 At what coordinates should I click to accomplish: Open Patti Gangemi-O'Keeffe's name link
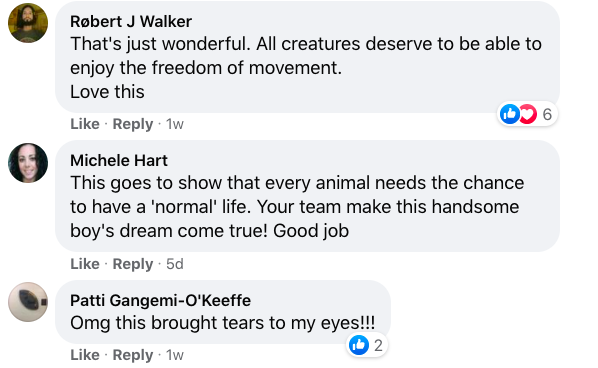click(x=160, y=301)
